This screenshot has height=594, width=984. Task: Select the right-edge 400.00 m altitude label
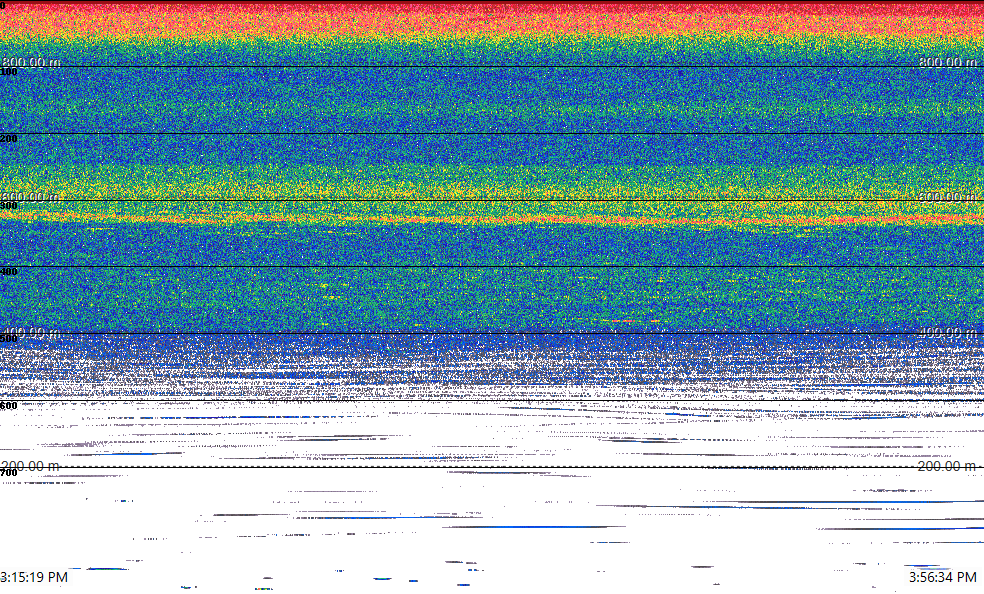(948, 332)
